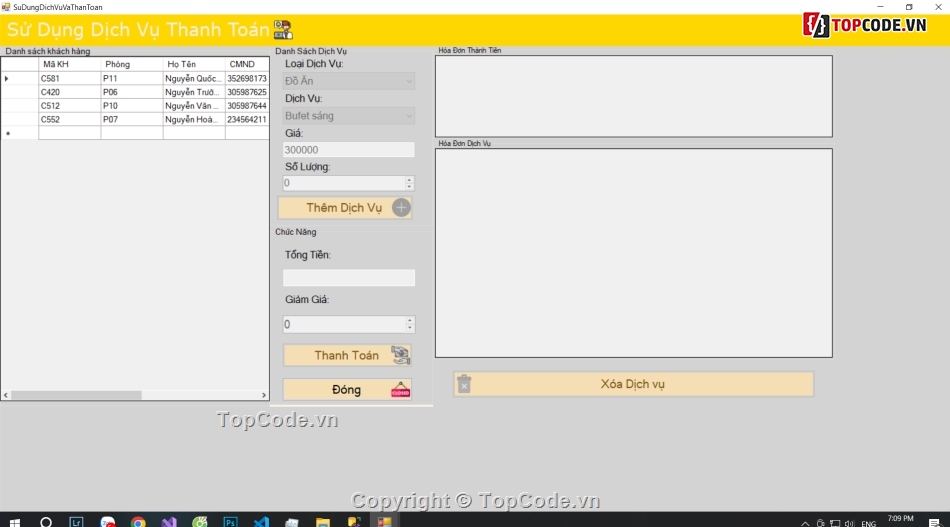Click the Tổng Tiền text field
The width and height of the screenshot is (950, 527).
(x=348, y=277)
